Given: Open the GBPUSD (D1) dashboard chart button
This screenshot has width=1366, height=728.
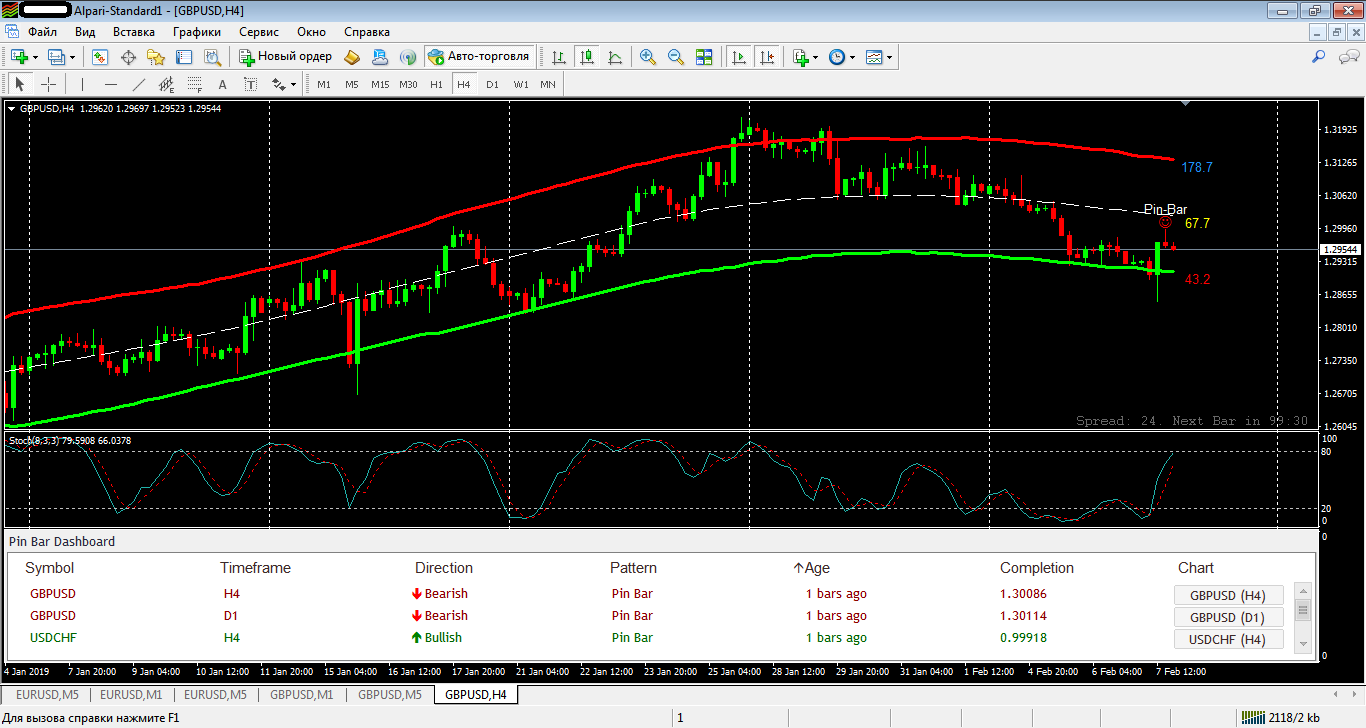Looking at the screenshot, I should point(1228,617).
